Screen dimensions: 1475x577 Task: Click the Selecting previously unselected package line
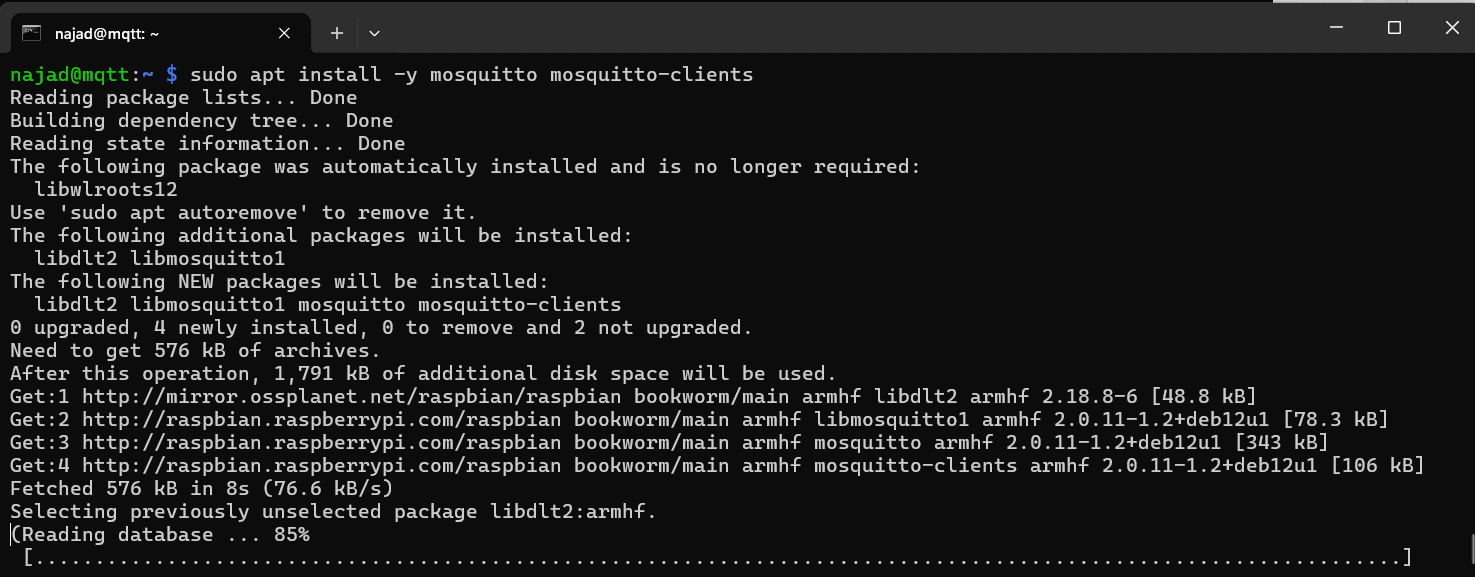330,511
